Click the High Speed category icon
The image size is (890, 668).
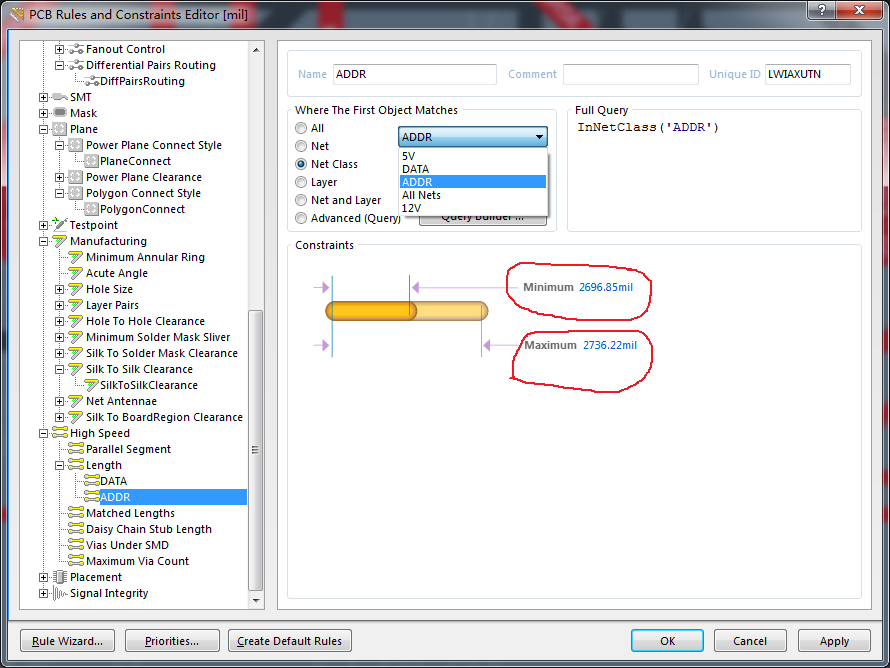tap(60, 433)
